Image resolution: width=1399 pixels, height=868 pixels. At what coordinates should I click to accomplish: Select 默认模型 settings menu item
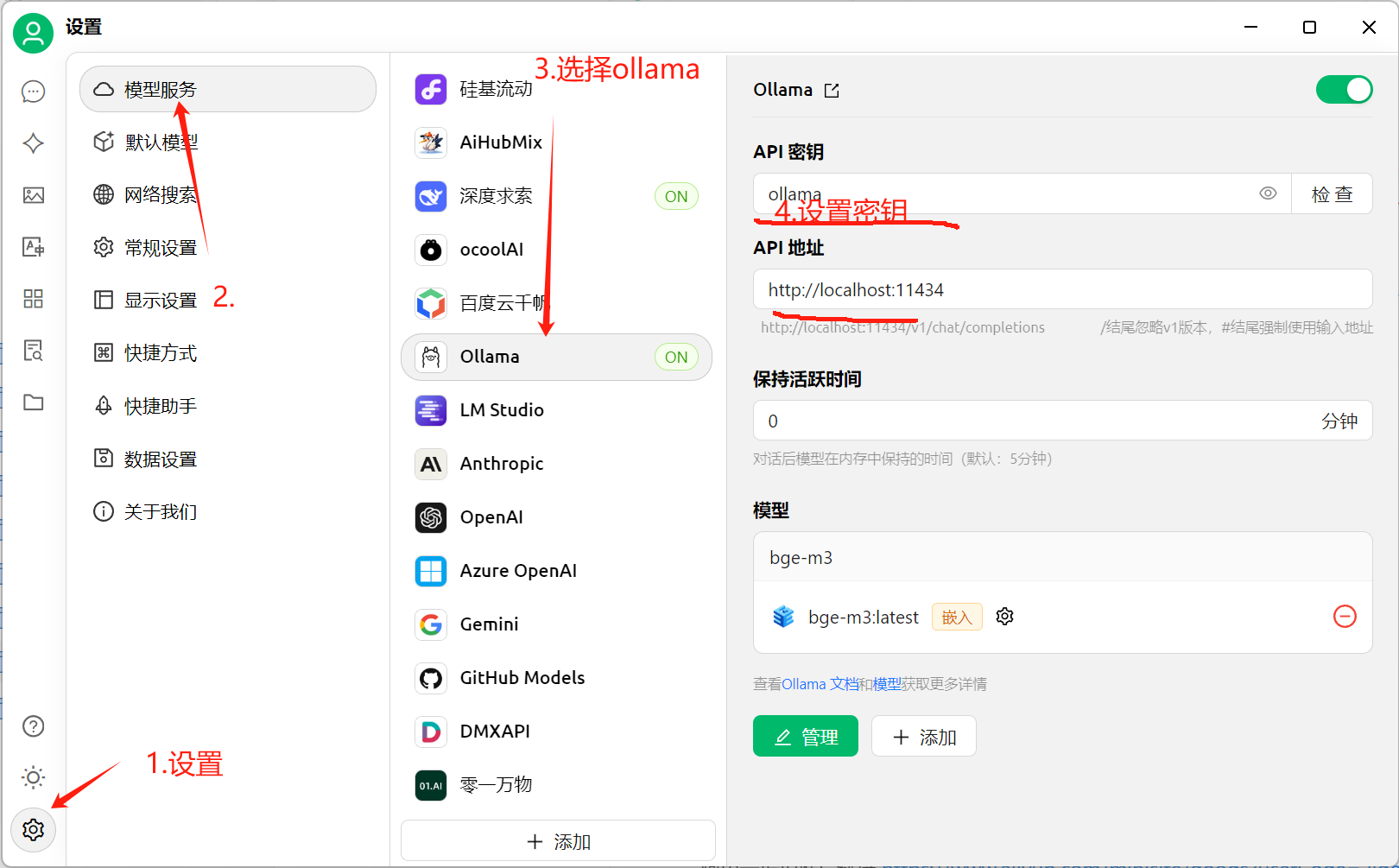[x=228, y=143]
